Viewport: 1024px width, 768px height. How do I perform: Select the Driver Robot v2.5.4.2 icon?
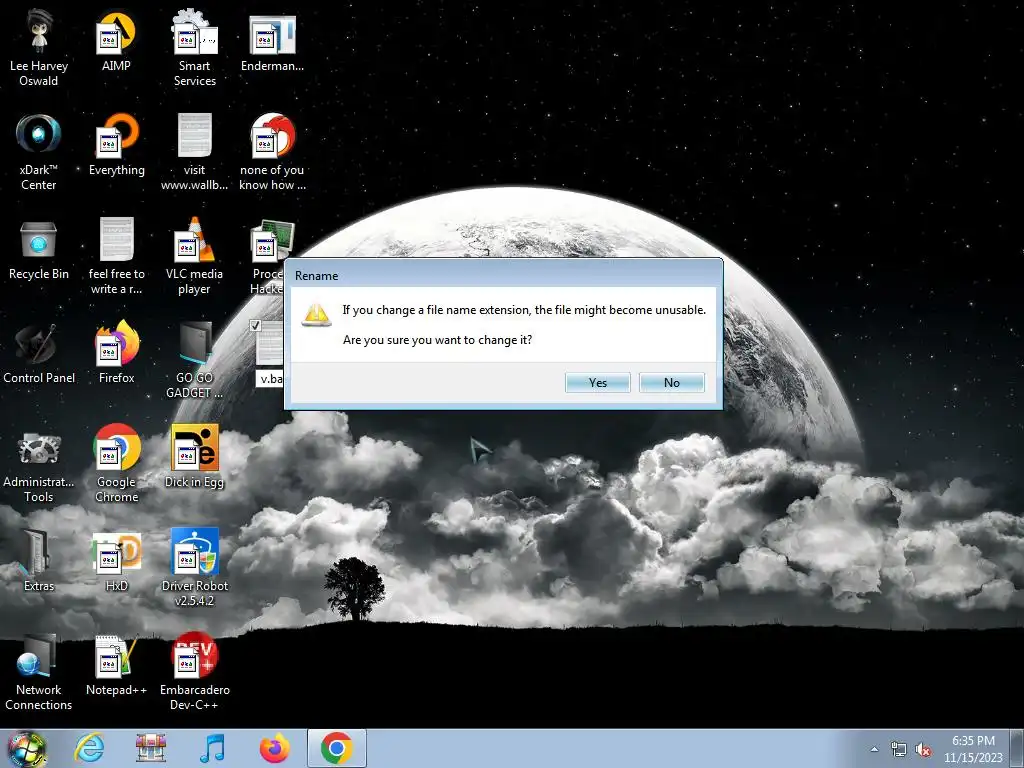(x=194, y=568)
